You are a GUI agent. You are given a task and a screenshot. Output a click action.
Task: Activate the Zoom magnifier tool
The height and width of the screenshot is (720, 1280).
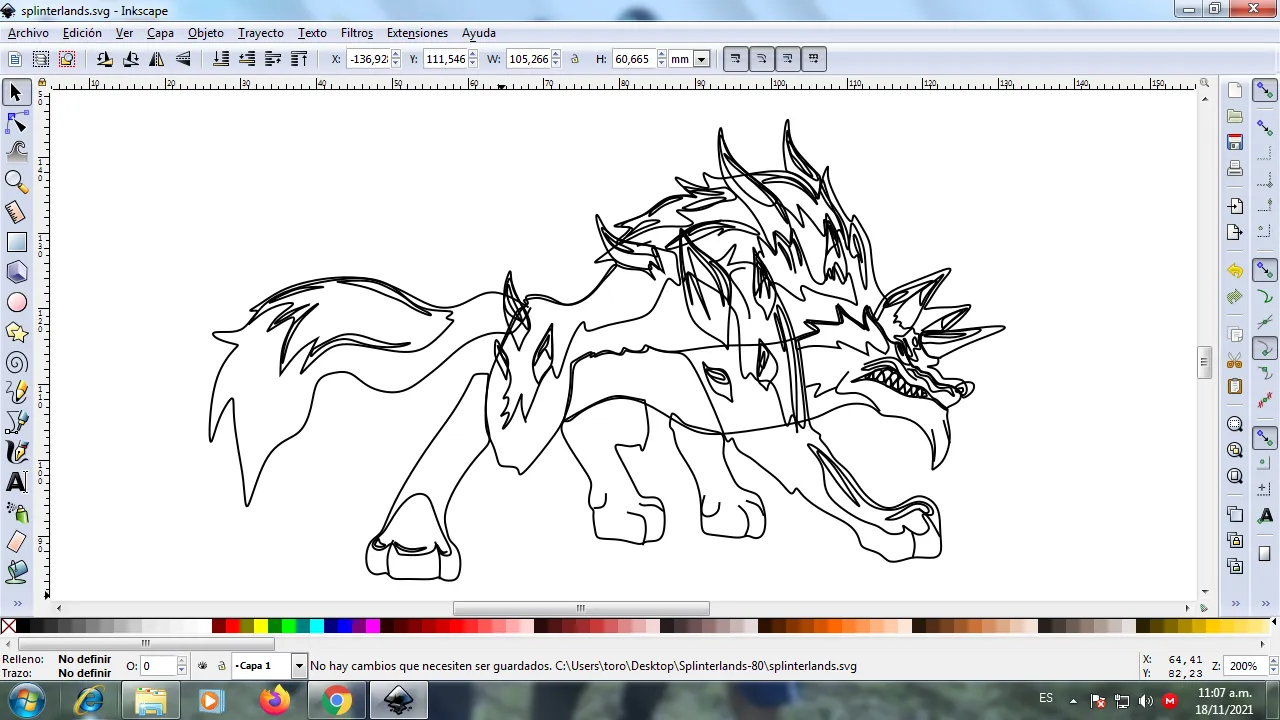click(16, 181)
